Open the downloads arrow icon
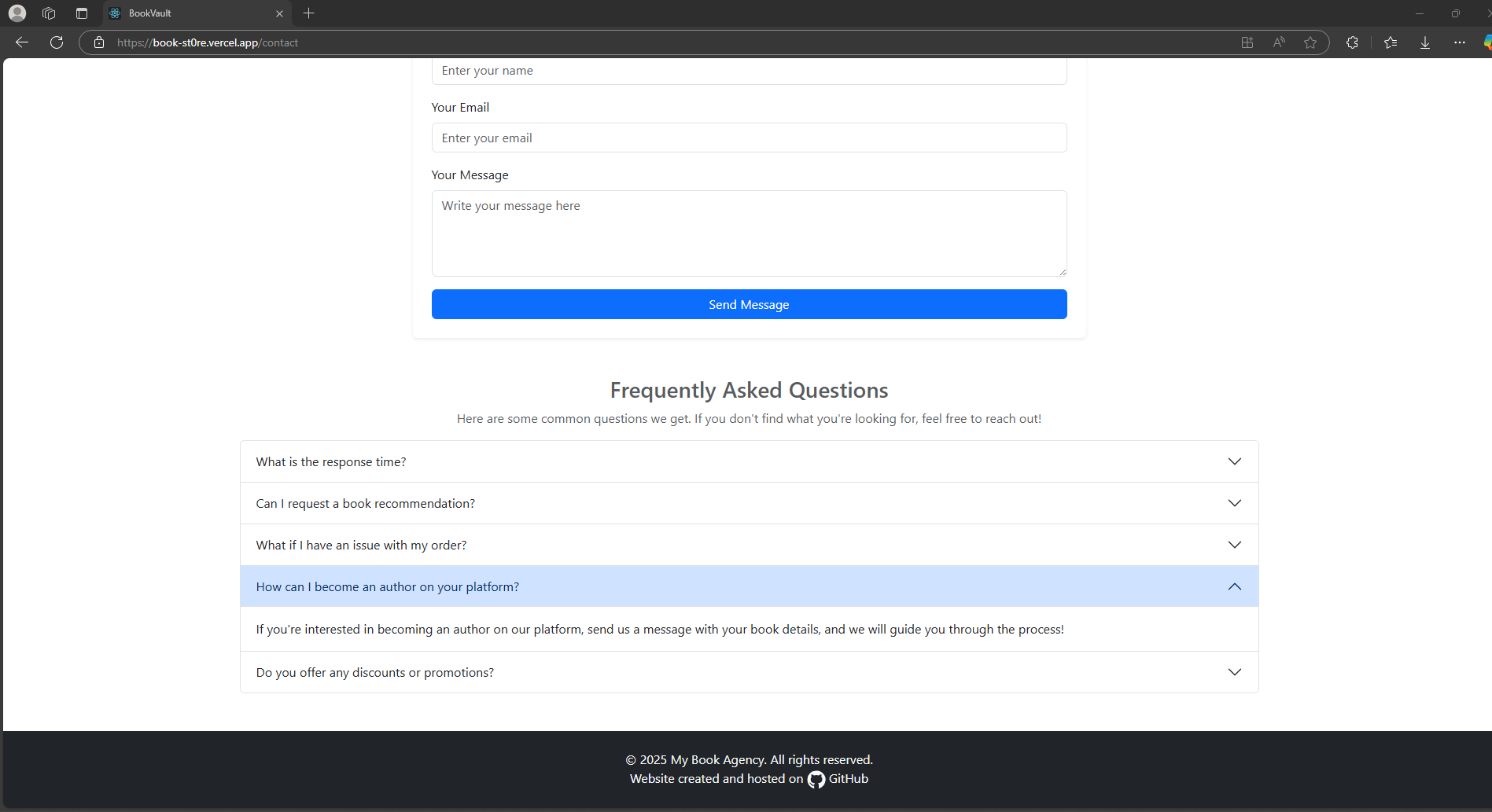 [1425, 42]
